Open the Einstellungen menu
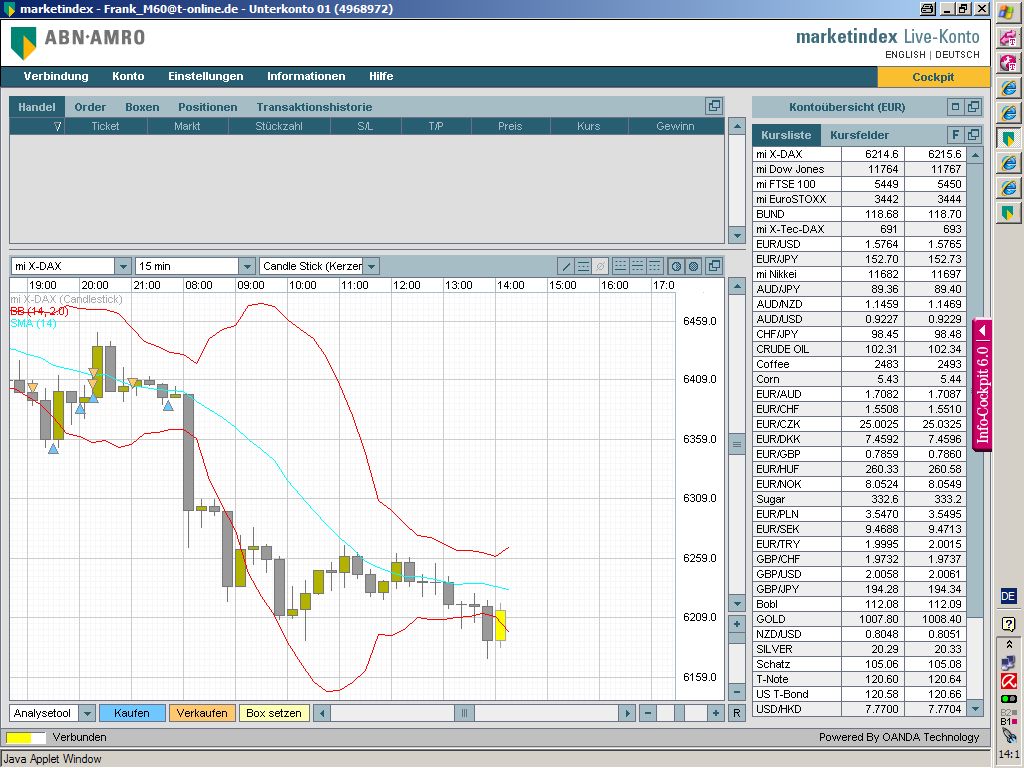 tap(206, 76)
